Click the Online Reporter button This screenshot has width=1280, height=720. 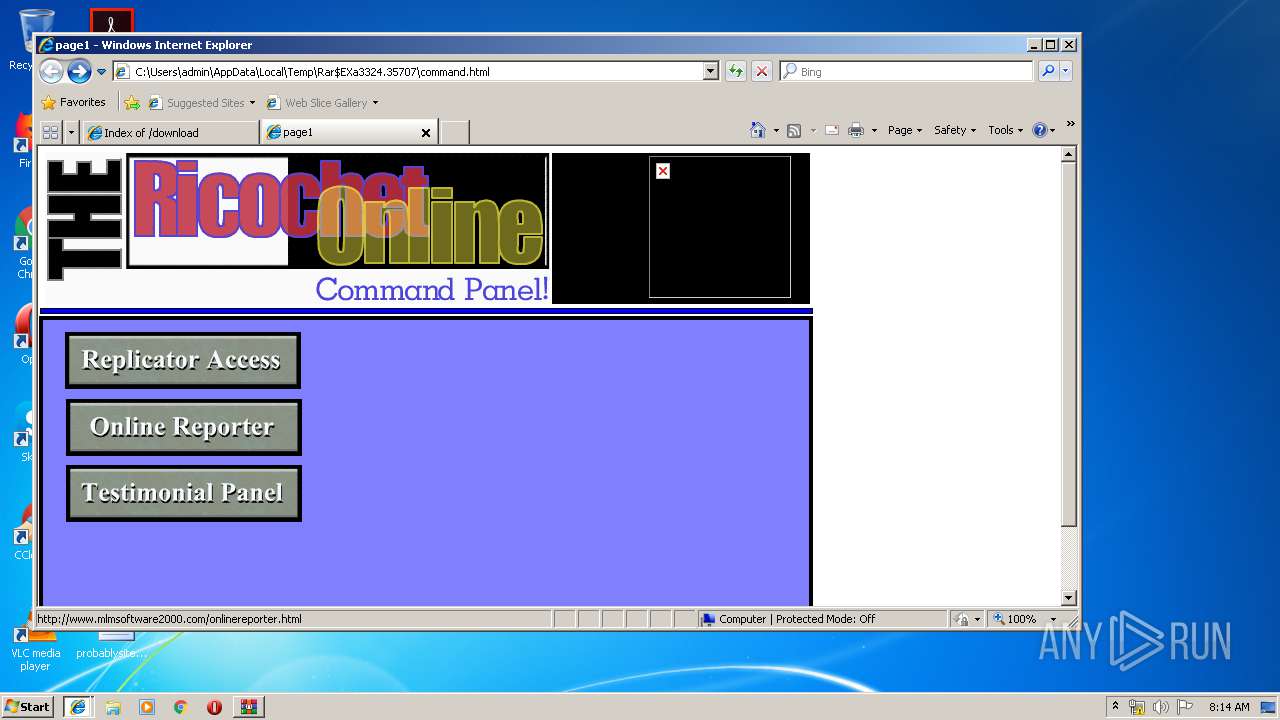click(183, 427)
